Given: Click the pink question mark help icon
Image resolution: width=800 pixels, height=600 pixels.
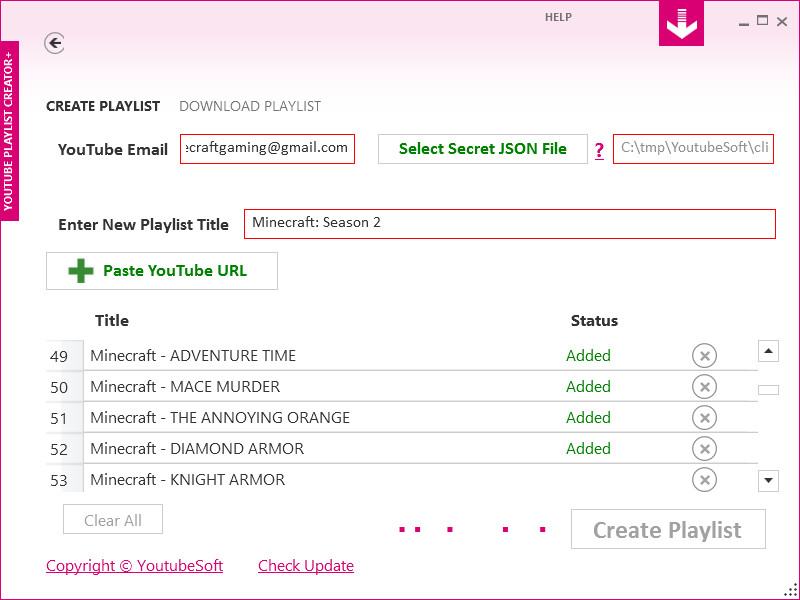Looking at the screenshot, I should pos(599,151).
